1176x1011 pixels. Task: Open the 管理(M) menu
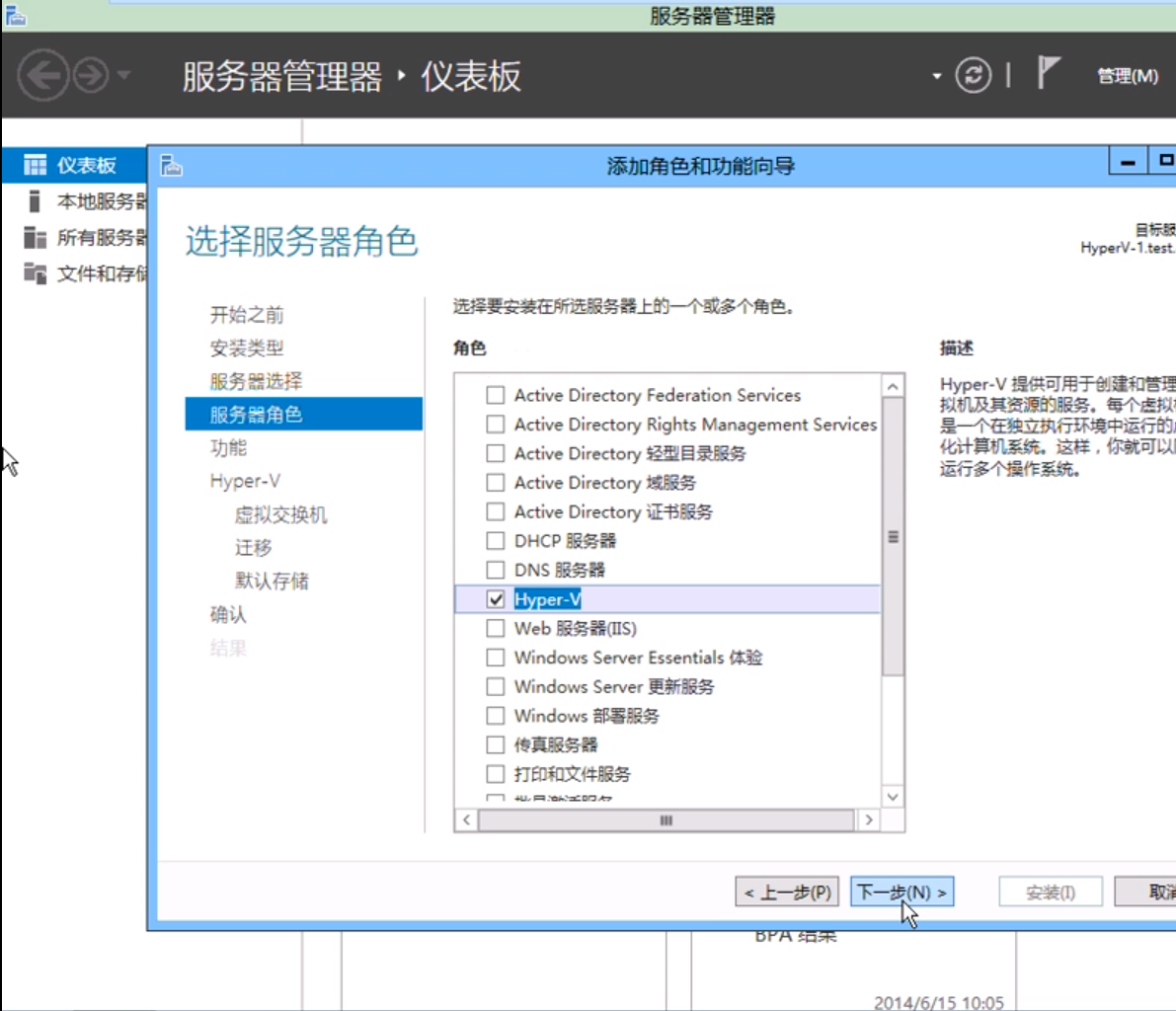point(1129,76)
